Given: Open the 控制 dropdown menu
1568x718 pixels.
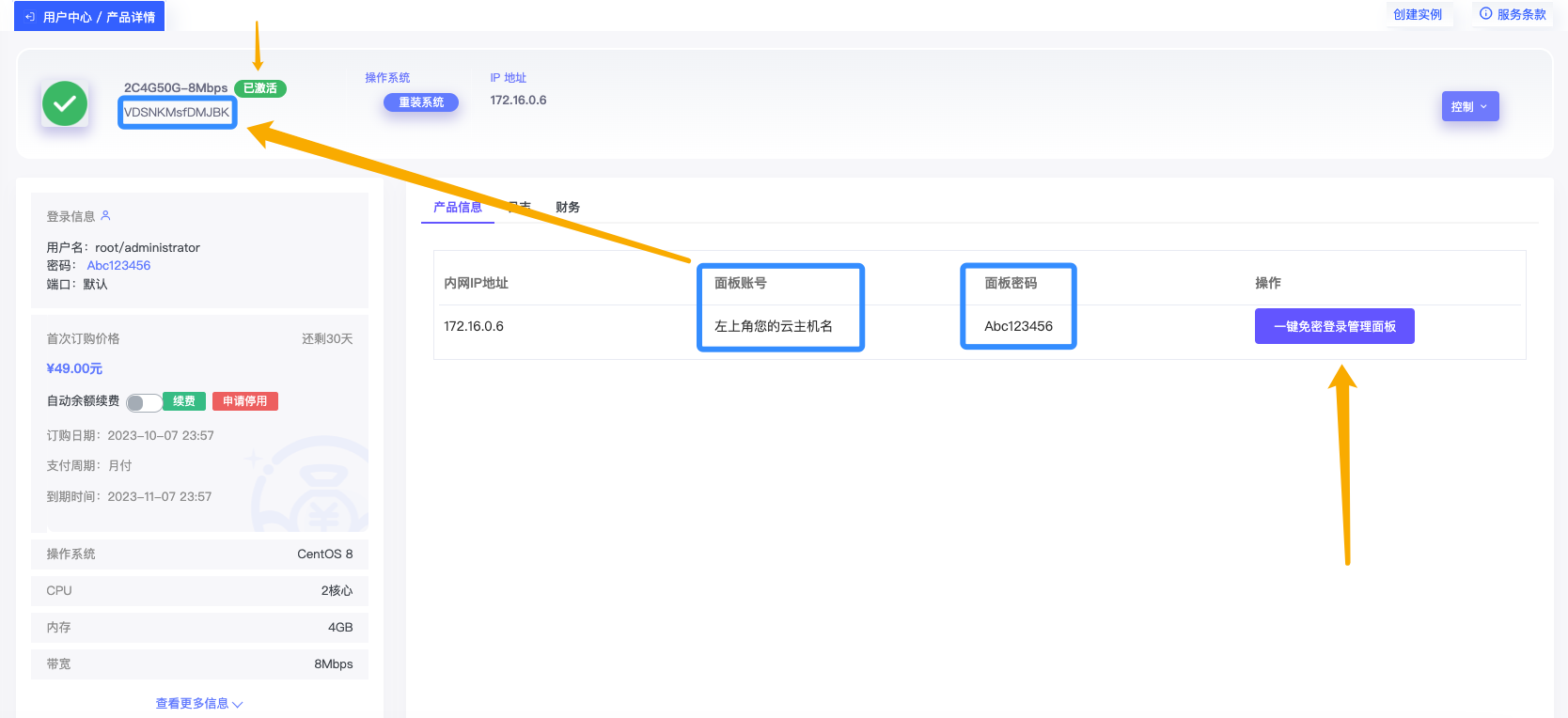Looking at the screenshot, I should coord(1469,106).
